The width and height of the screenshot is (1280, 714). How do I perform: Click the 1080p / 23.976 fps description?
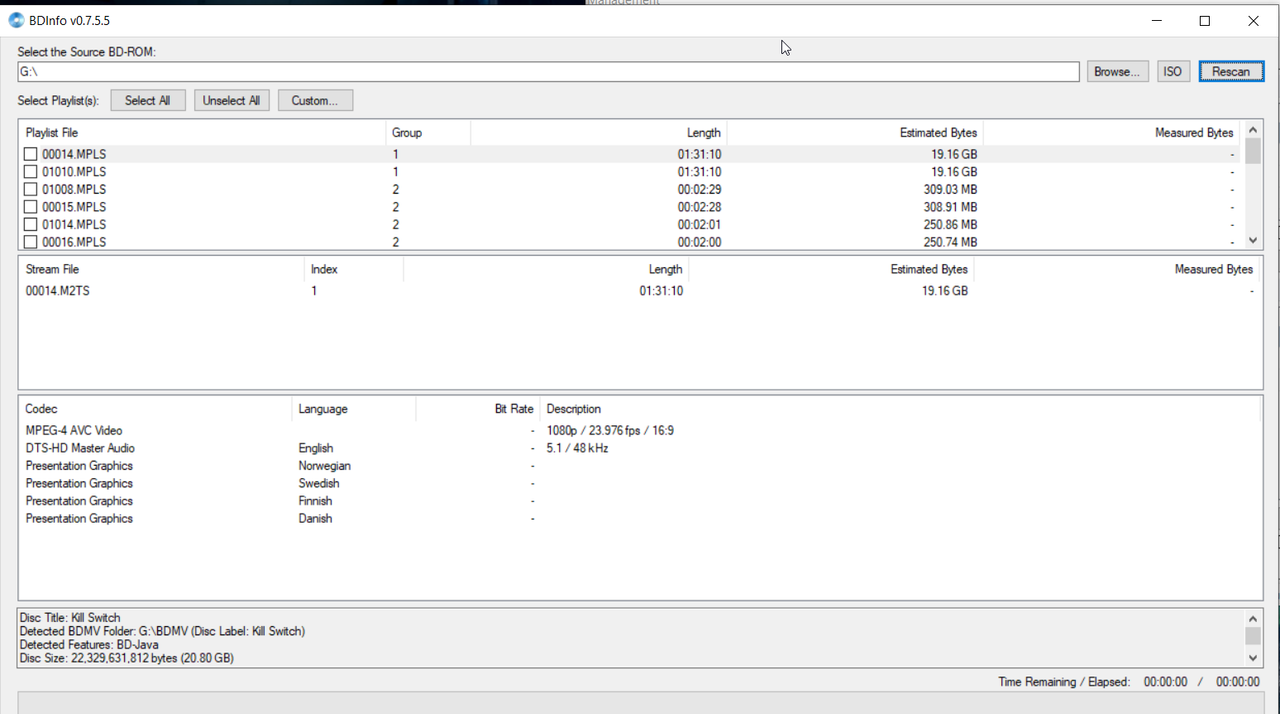pyautogui.click(x=610, y=431)
